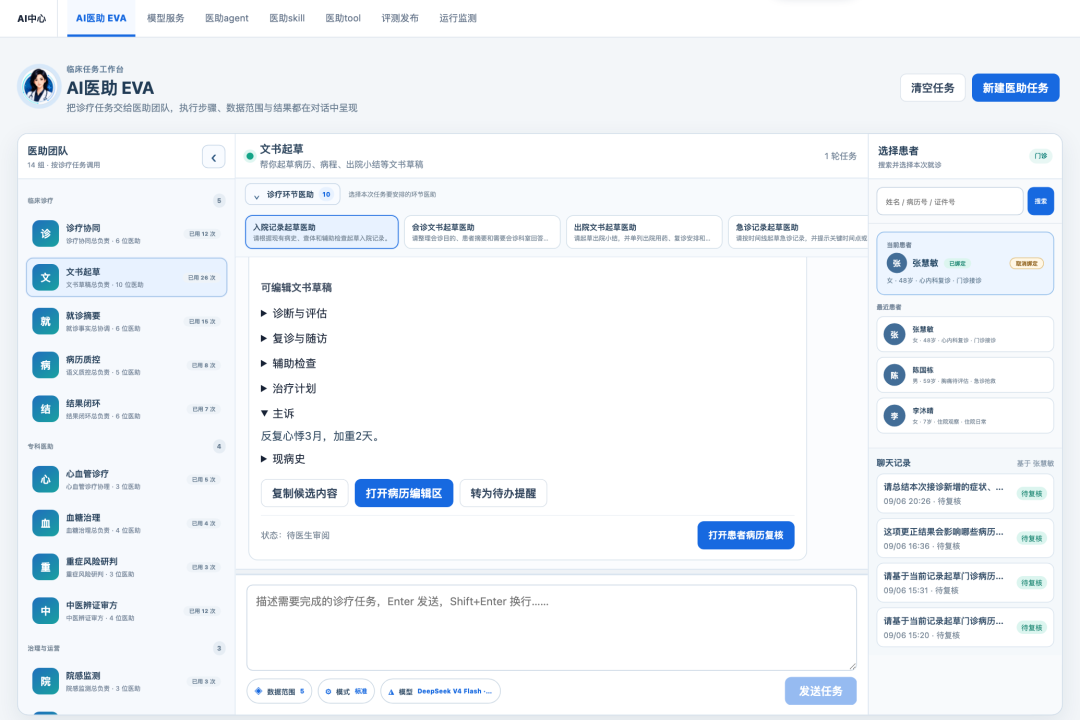Image resolution: width=1080 pixels, height=720 pixels.
Task: Open the 模型 DeepSeek V4 Flash selector
Action: pos(440,691)
